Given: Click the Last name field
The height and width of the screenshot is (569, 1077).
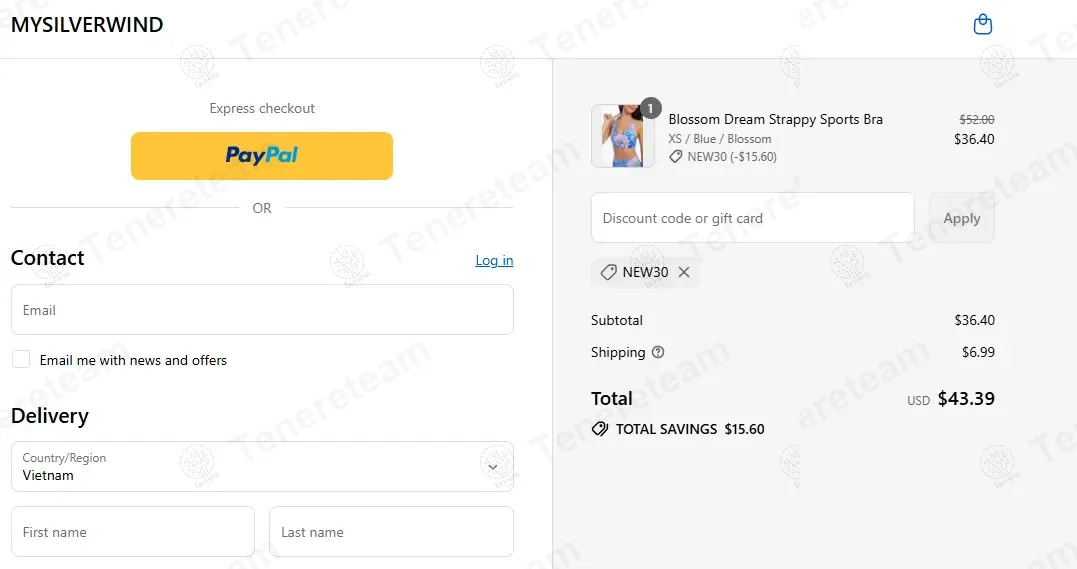Looking at the screenshot, I should [x=392, y=532].
